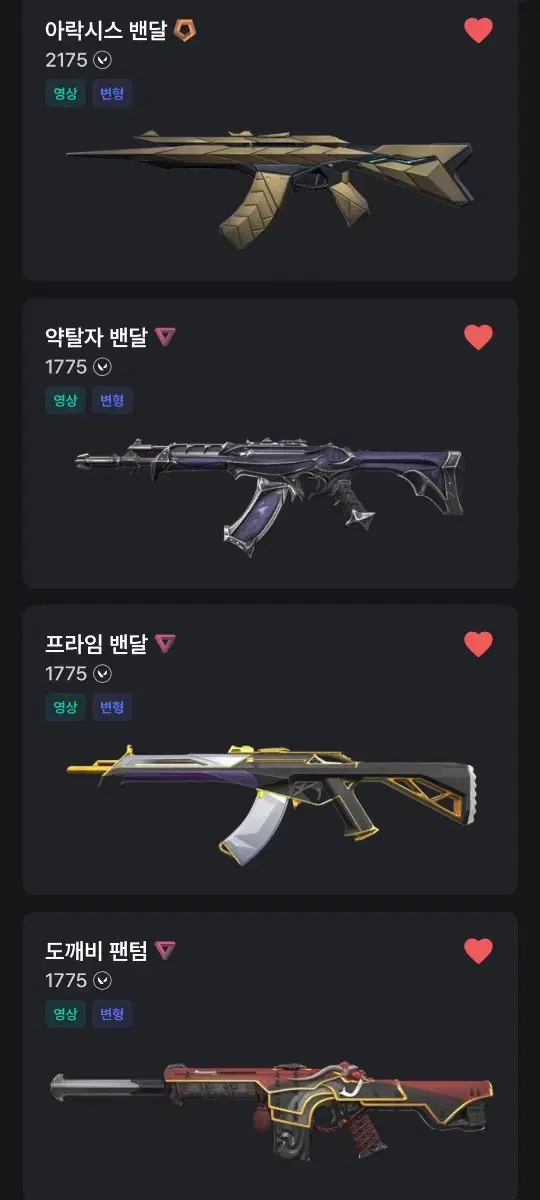
Task: Click the pink tier icon beside 프라임 밴달
Action: pos(165,644)
